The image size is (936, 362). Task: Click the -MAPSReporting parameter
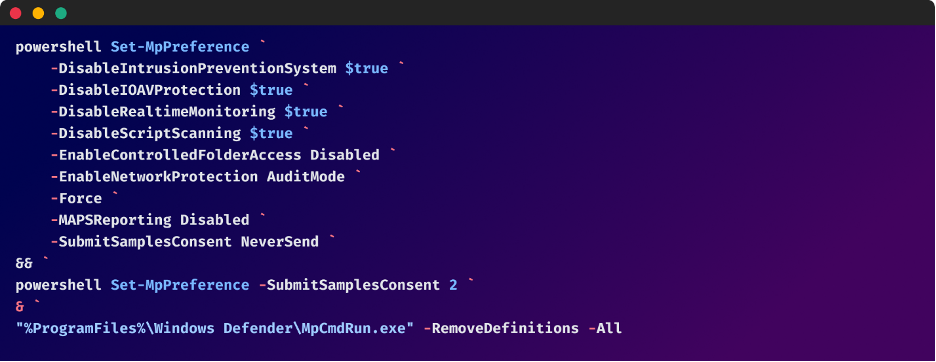pyautogui.click(x=111, y=220)
